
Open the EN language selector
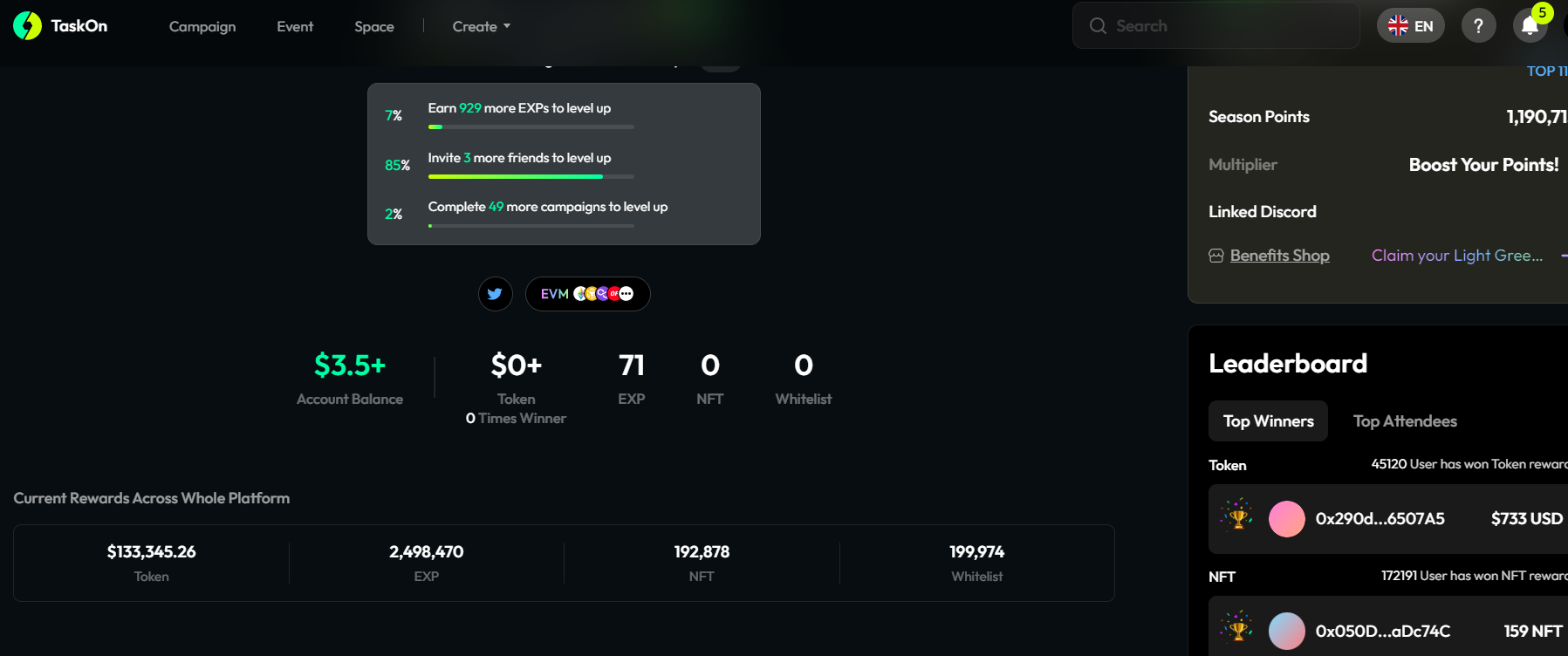coord(1410,26)
